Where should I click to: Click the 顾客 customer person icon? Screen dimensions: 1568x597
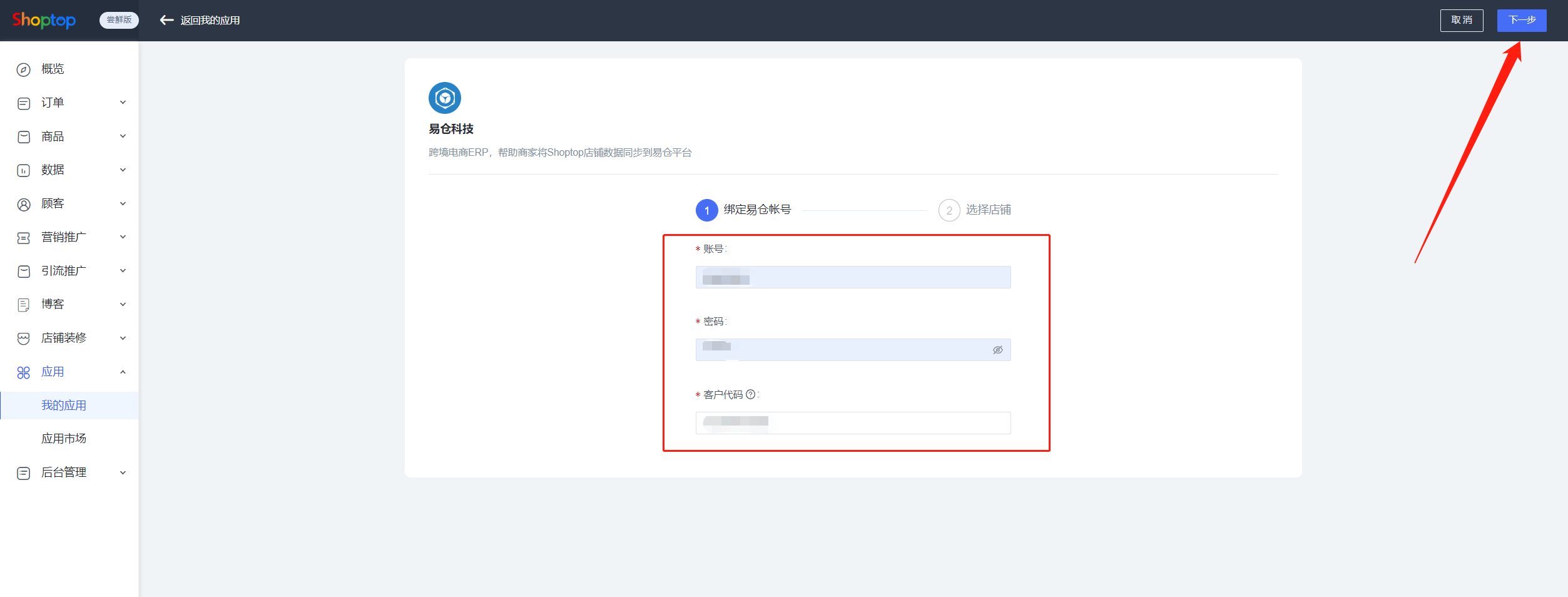coord(24,204)
